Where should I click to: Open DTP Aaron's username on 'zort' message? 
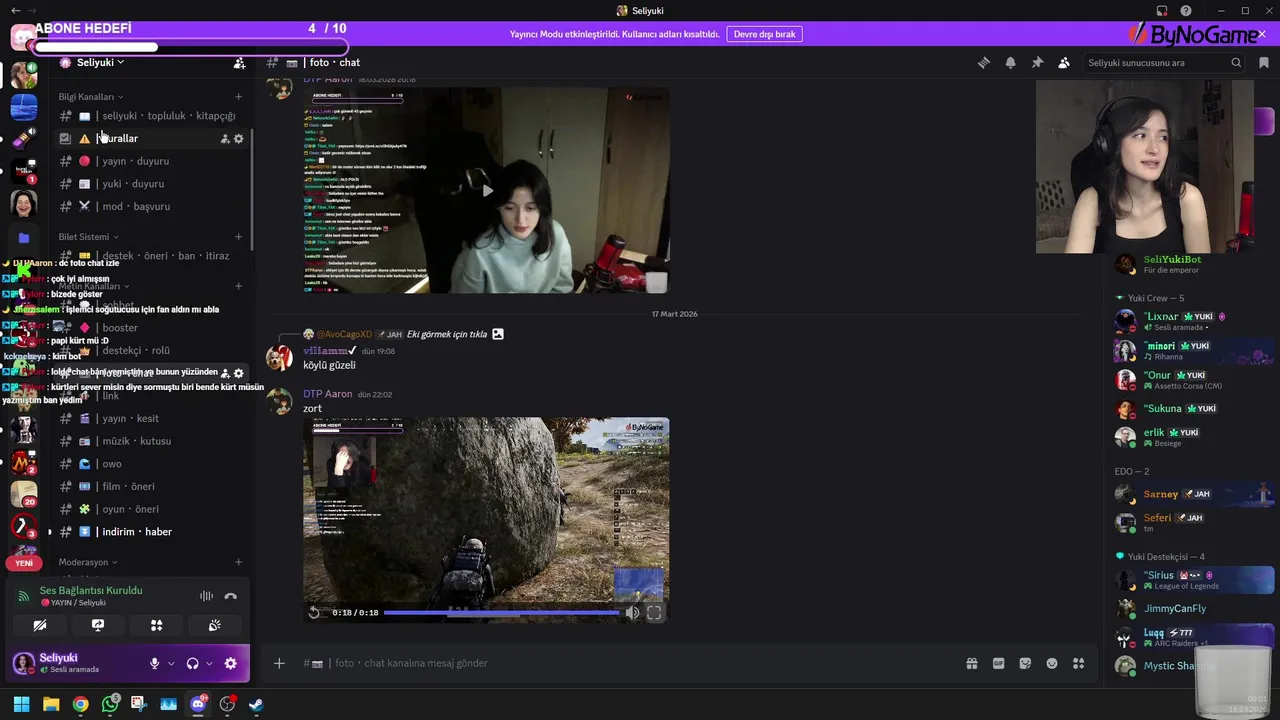328,394
